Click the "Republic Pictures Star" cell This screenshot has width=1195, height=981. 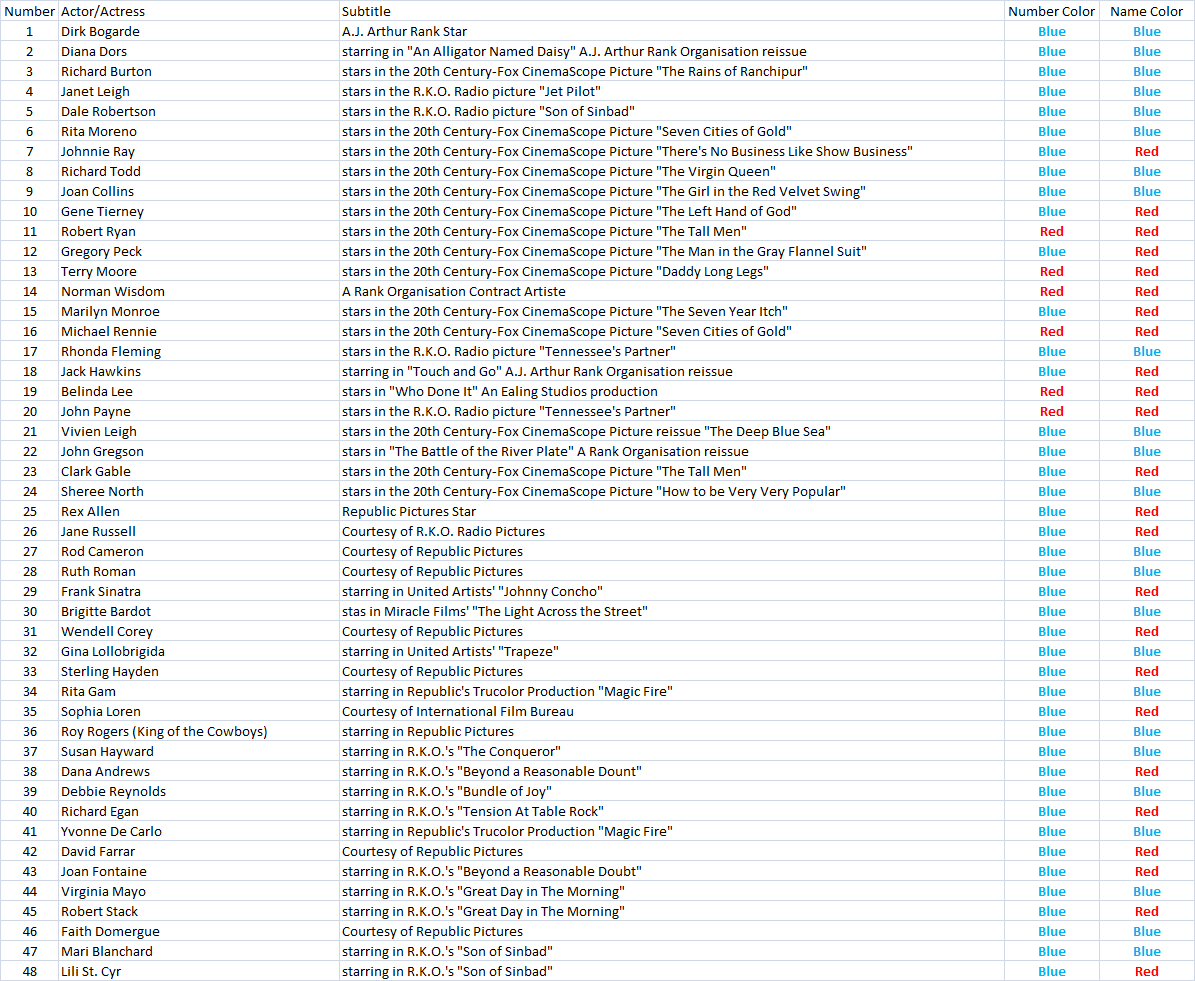671,511
